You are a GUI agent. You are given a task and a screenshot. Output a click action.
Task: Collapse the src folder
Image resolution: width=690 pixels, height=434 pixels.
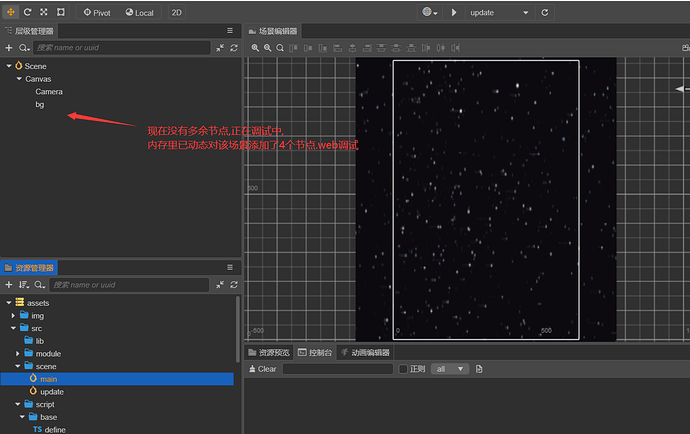pyautogui.click(x=13, y=328)
